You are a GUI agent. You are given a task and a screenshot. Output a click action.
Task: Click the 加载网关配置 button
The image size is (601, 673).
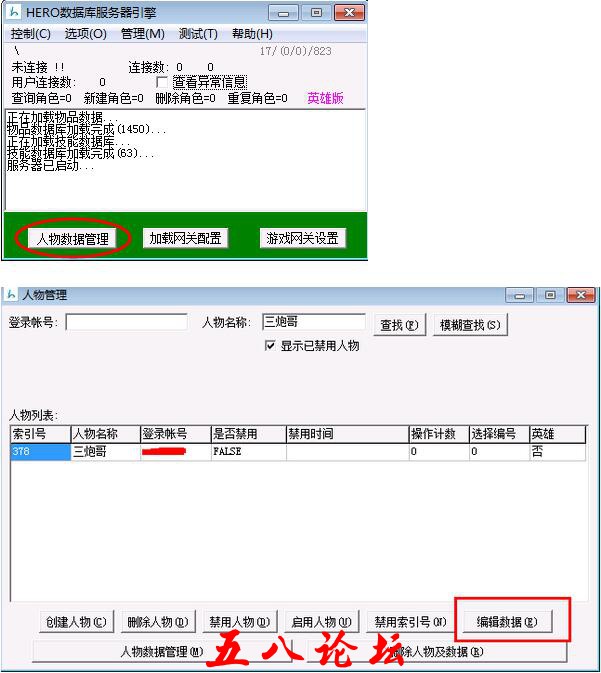184,238
